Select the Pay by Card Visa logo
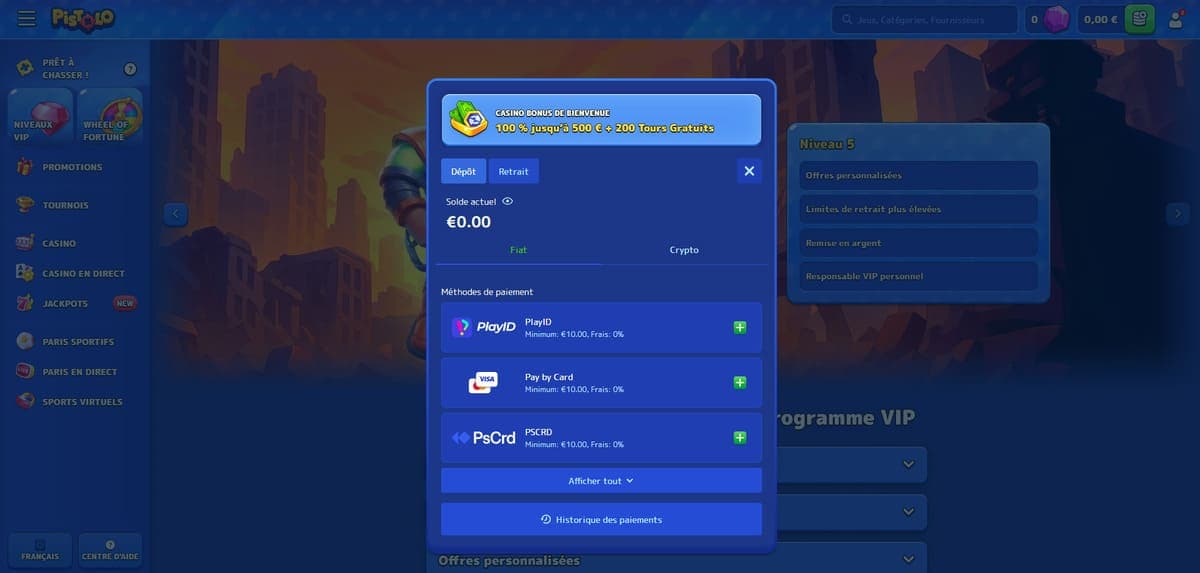The width and height of the screenshot is (1200, 573). pos(483,382)
